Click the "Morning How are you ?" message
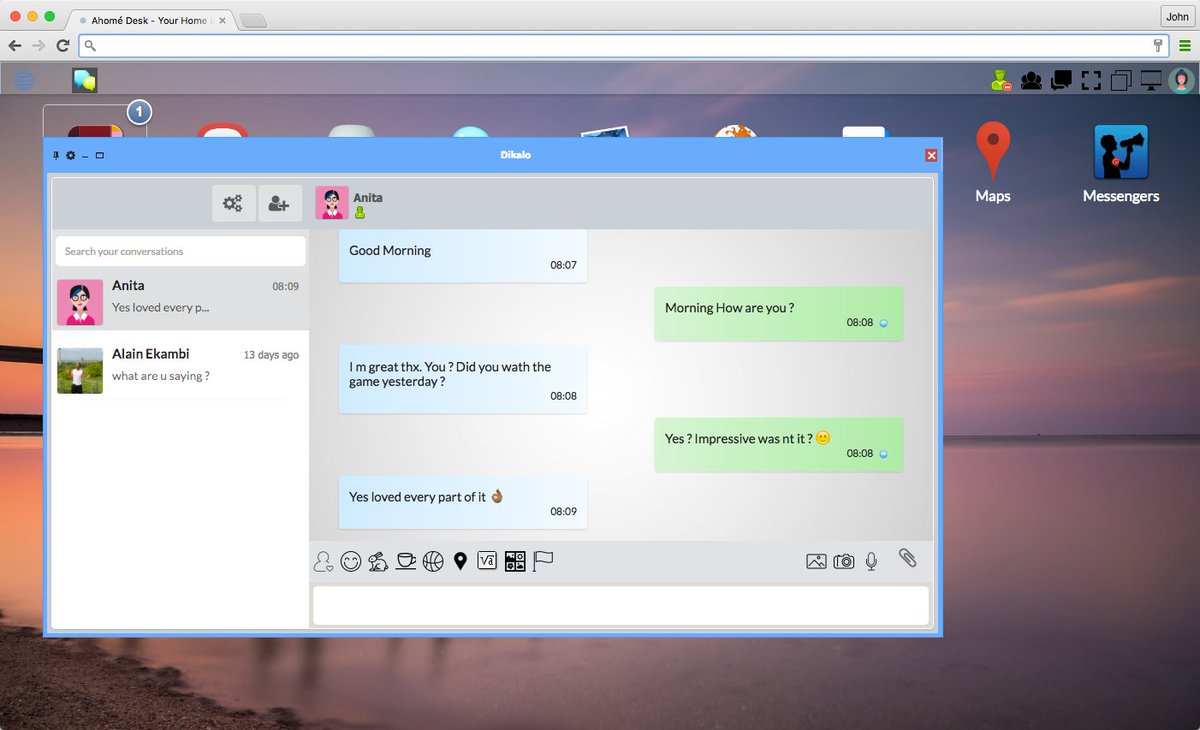 [779, 313]
